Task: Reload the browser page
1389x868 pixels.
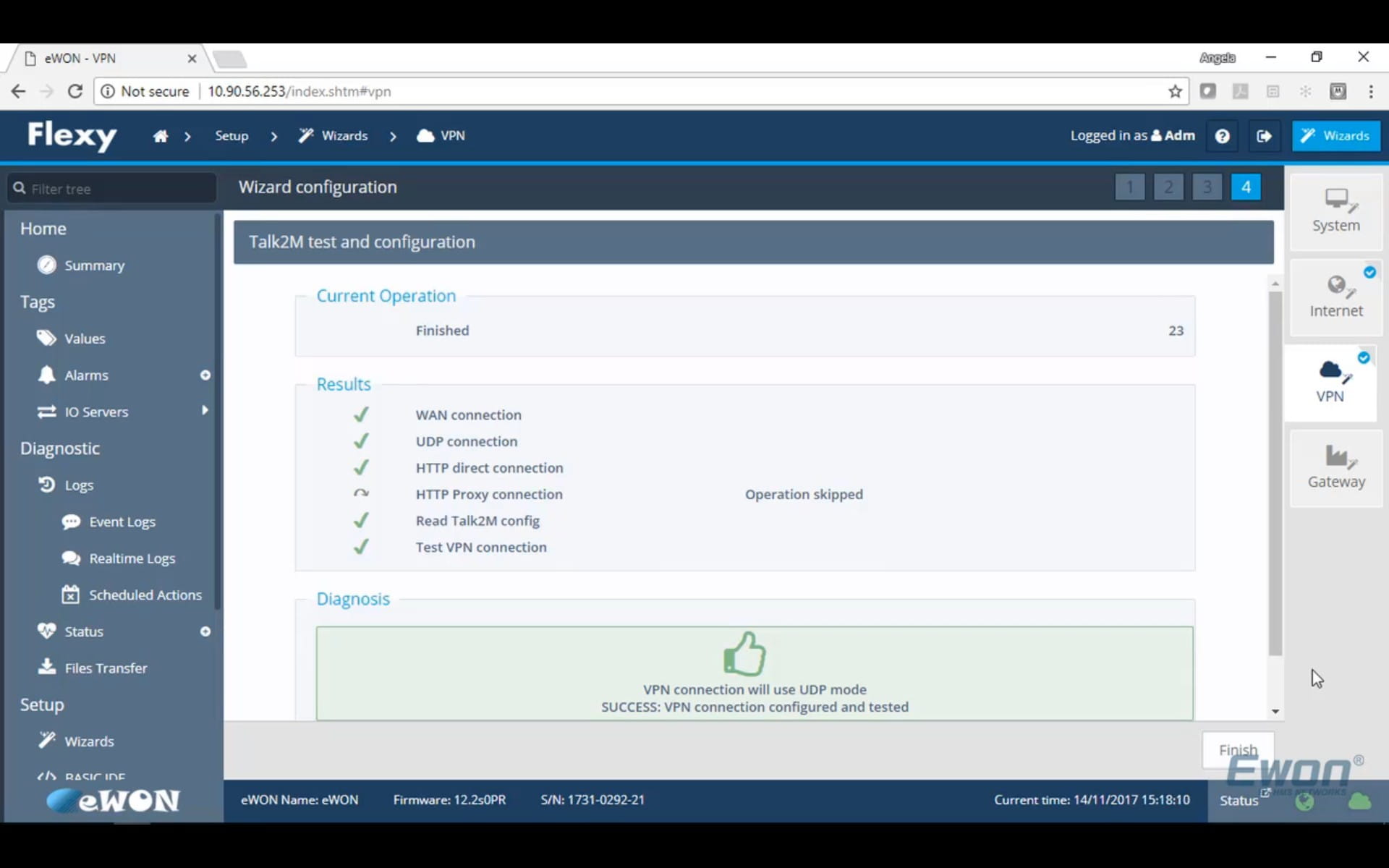Action: click(x=75, y=91)
